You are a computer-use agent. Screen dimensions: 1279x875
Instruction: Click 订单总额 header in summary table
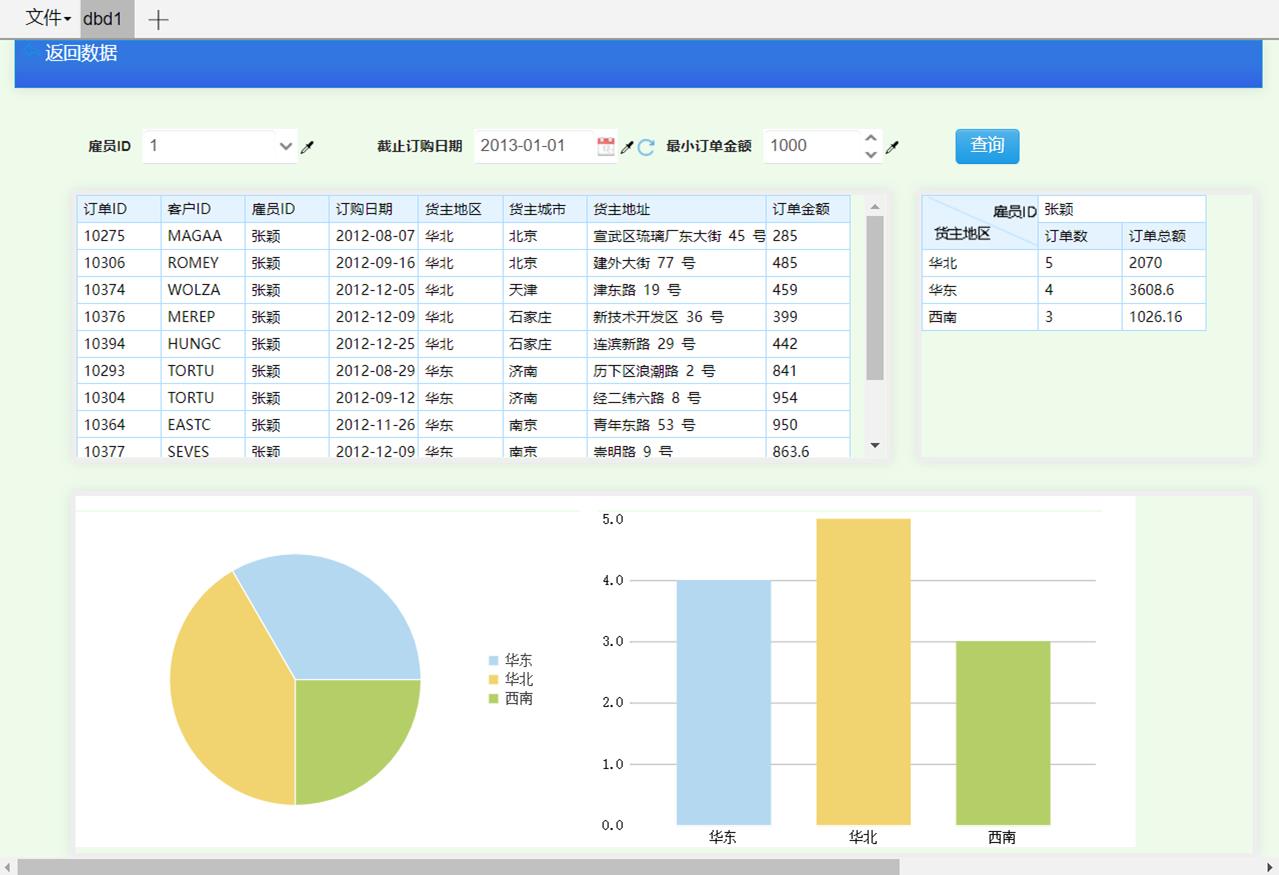coord(1163,236)
